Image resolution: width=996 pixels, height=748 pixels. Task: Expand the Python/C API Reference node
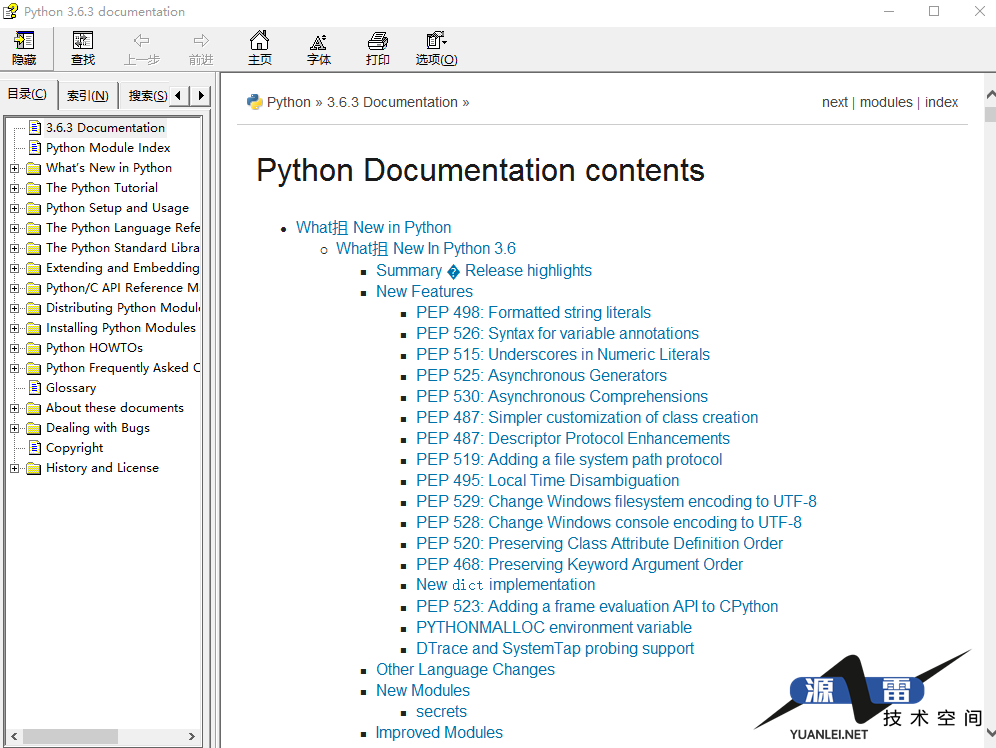click(15, 288)
